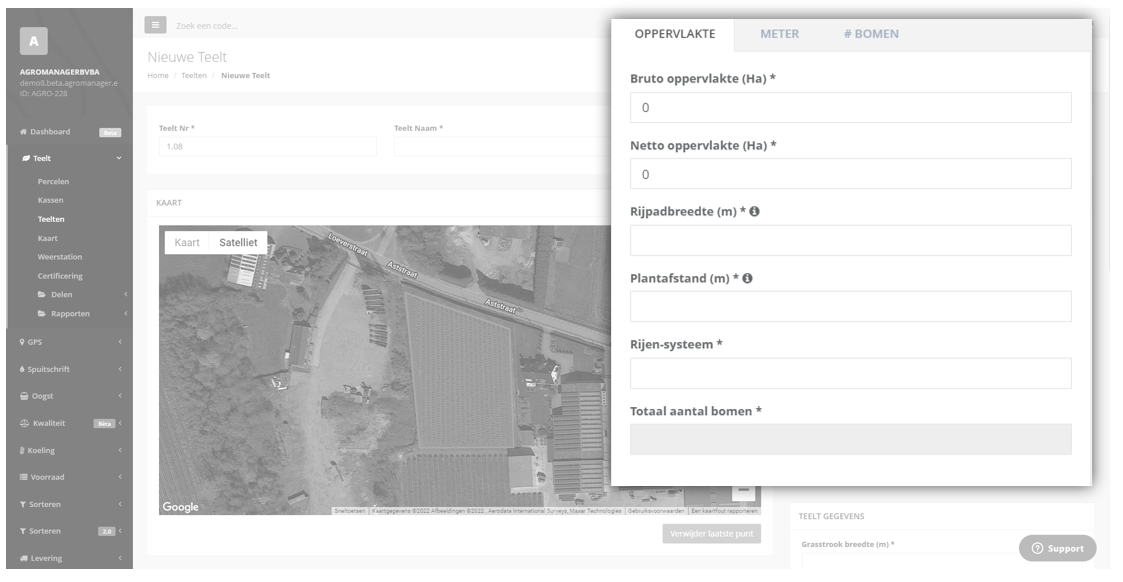Select the Levering truck icon
Viewport: 1123px width, 582px height.
(x=24, y=558)
